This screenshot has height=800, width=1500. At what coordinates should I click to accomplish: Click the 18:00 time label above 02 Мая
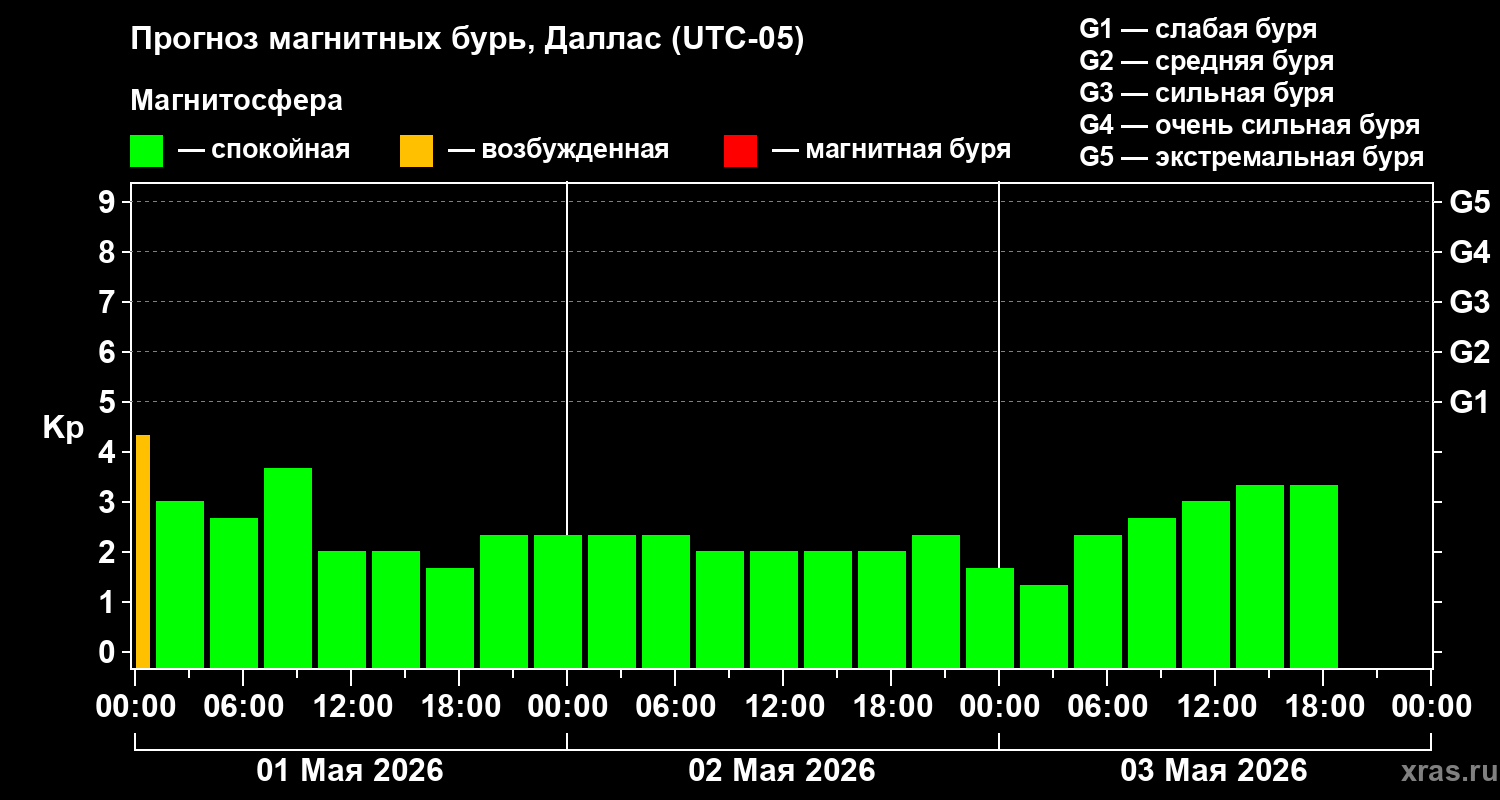891,706
